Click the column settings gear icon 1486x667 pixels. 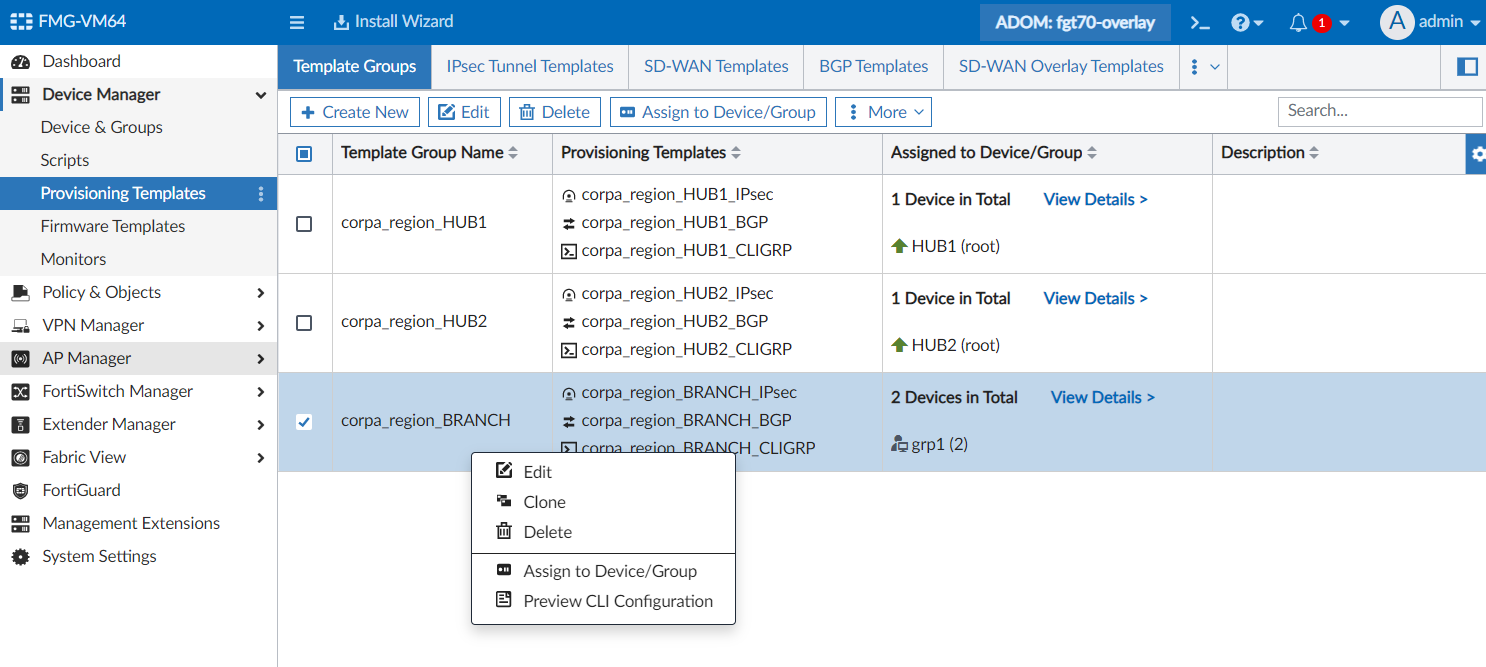(1477, 154)
